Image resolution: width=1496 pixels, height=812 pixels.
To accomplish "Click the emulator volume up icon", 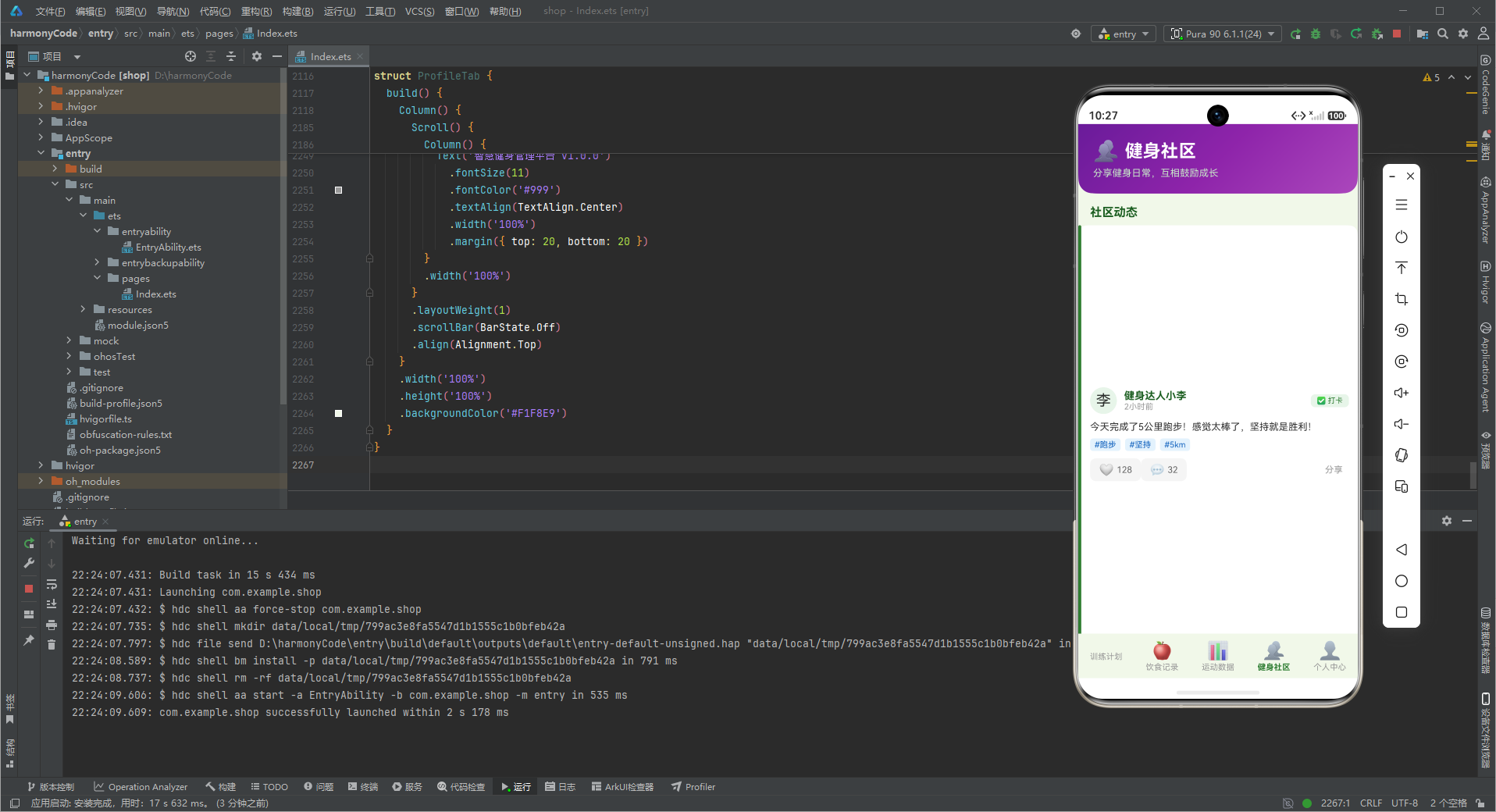I will [x=1402, y=393].
